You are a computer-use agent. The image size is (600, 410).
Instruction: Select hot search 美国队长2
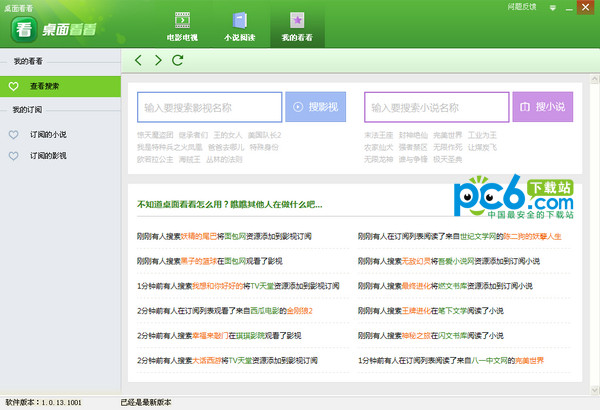coord(264,135)
